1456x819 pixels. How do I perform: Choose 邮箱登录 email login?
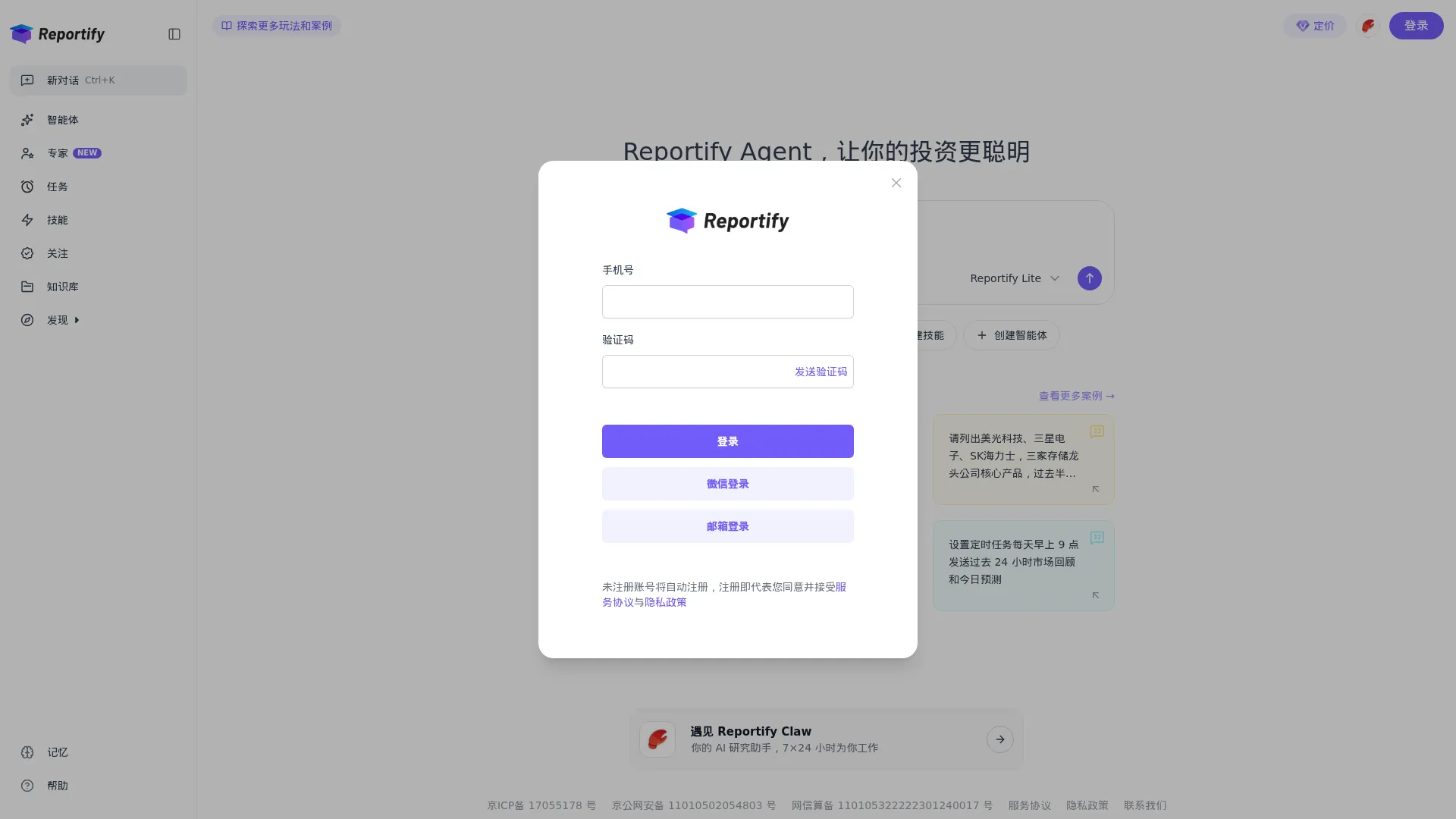tap(728, 526)
